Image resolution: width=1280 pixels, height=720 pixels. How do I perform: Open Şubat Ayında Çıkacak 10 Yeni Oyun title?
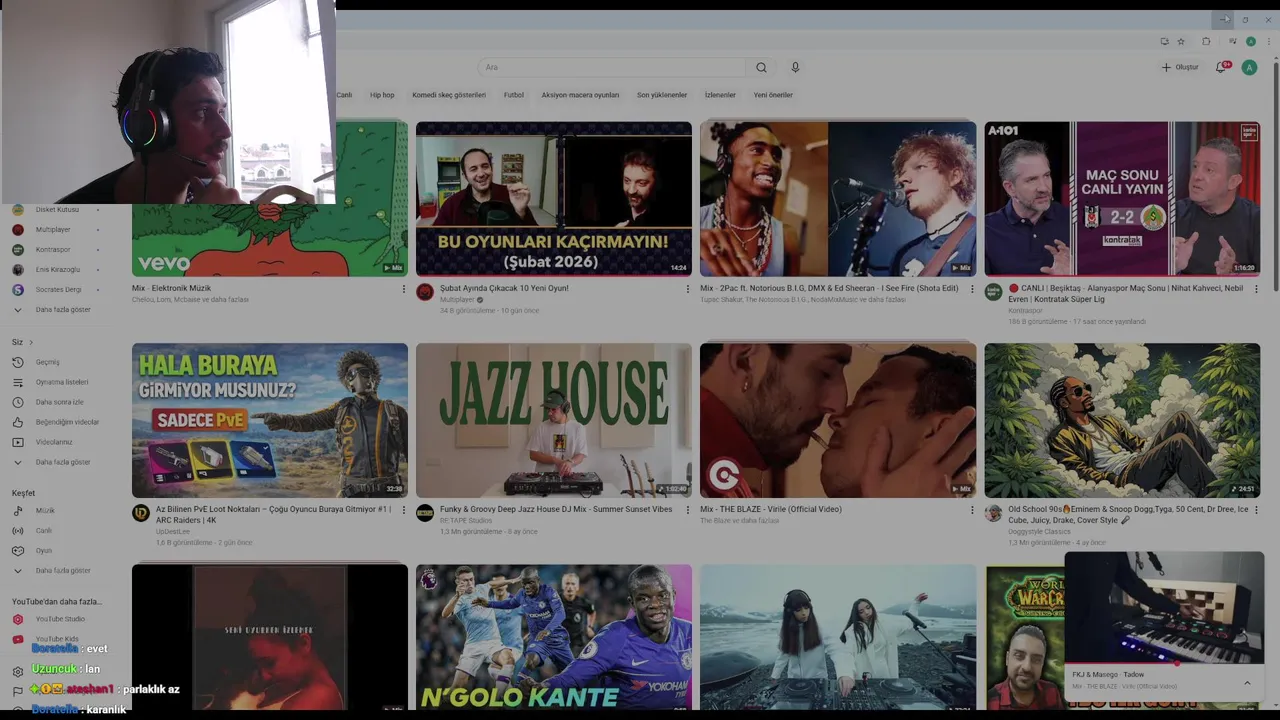pos(504,288)
